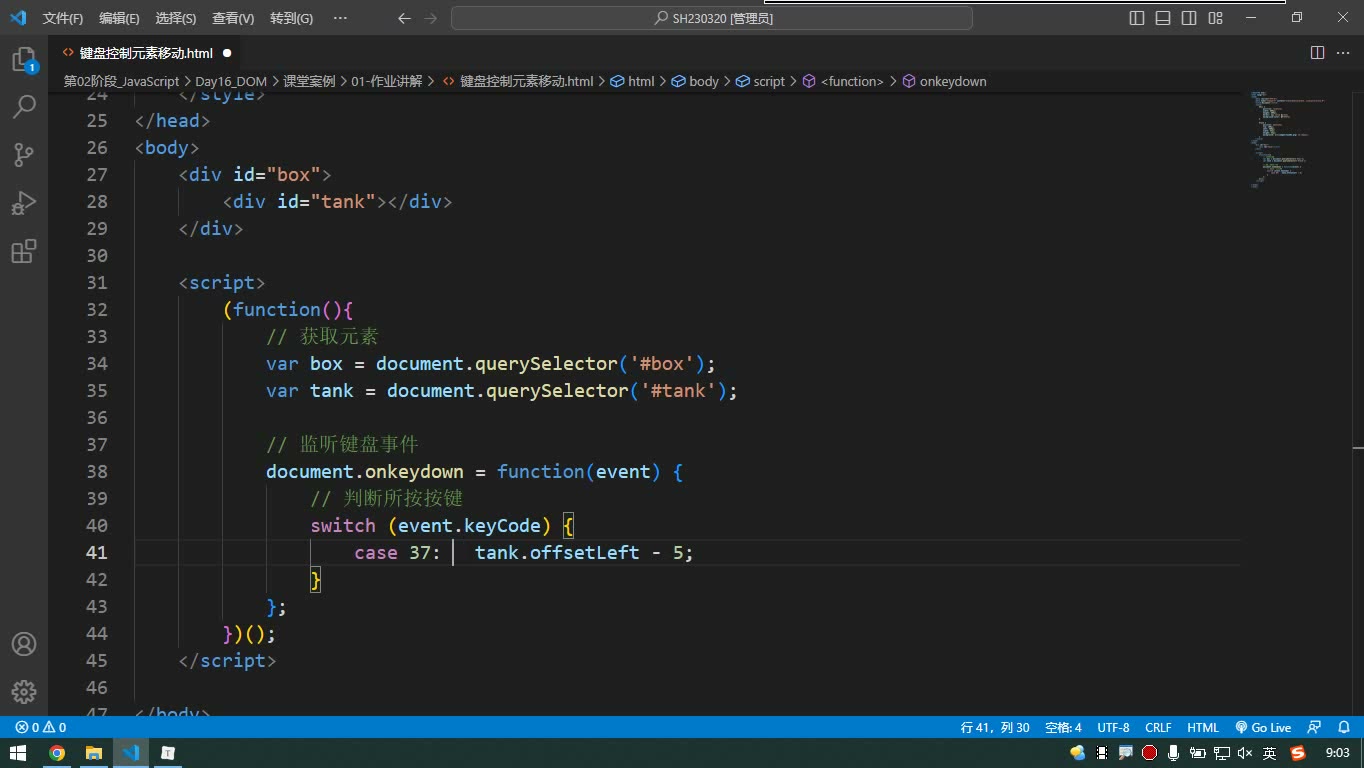Image resolution: width=1364 pixels, height=768 pixels.
Task: Open the 文件(F) menu
Action: 63,18
